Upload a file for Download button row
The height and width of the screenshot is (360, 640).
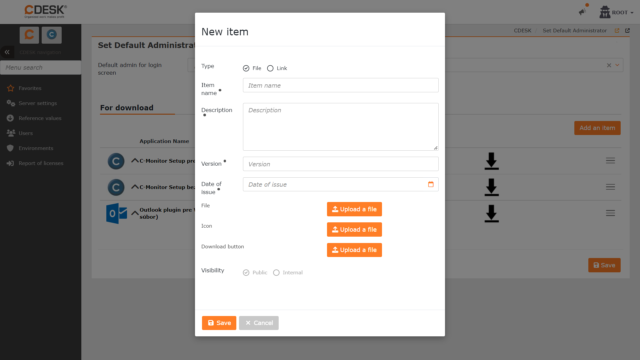pyautogui.click(x=354, y=250)
